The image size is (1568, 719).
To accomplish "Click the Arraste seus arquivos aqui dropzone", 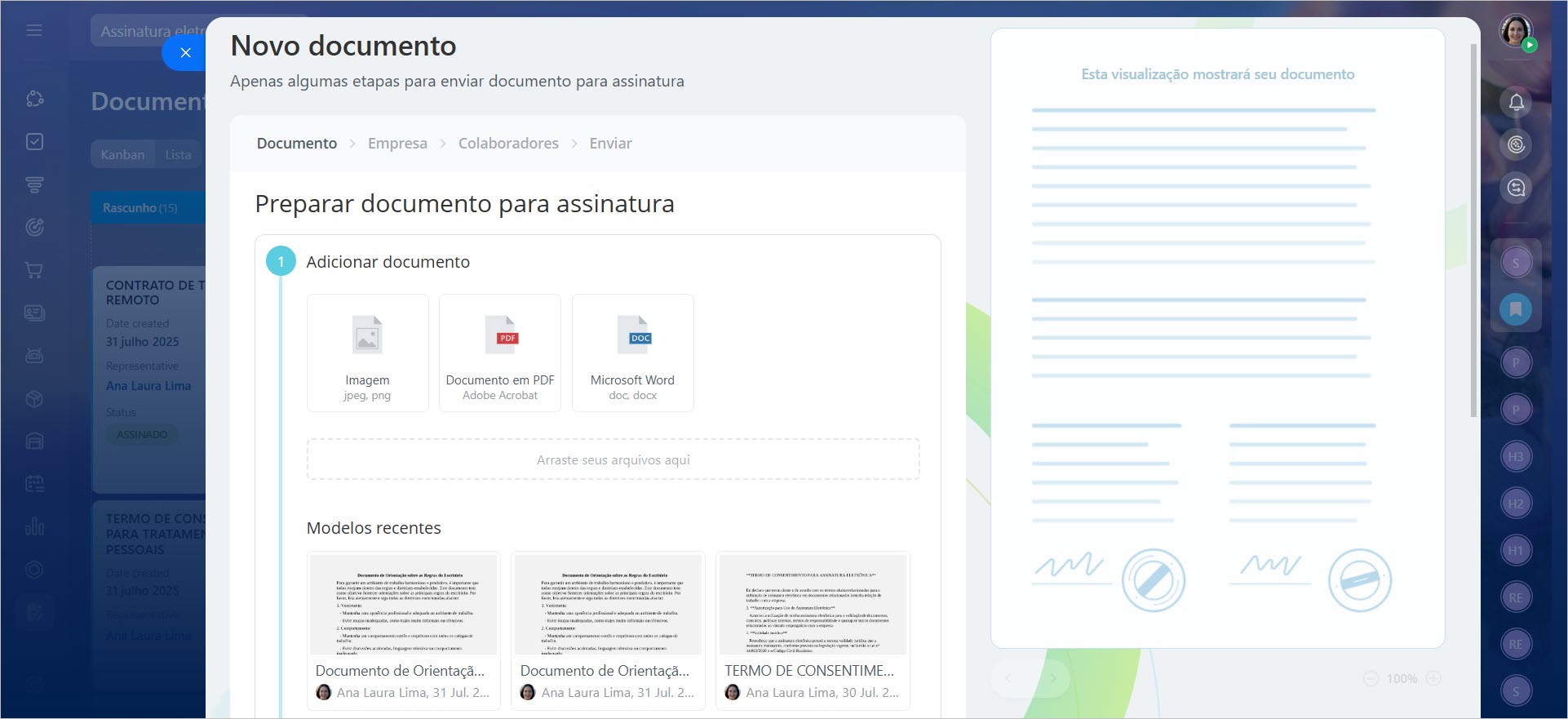I will 613,459.
